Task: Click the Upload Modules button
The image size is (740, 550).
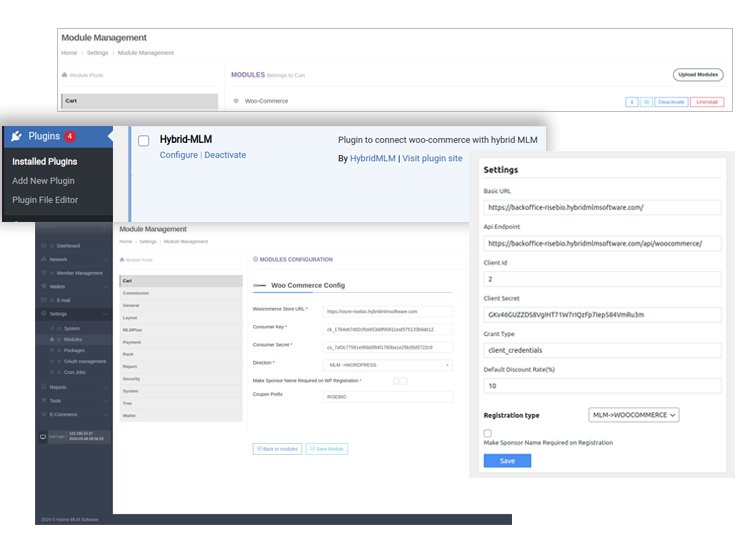Action: coord(698,75)
